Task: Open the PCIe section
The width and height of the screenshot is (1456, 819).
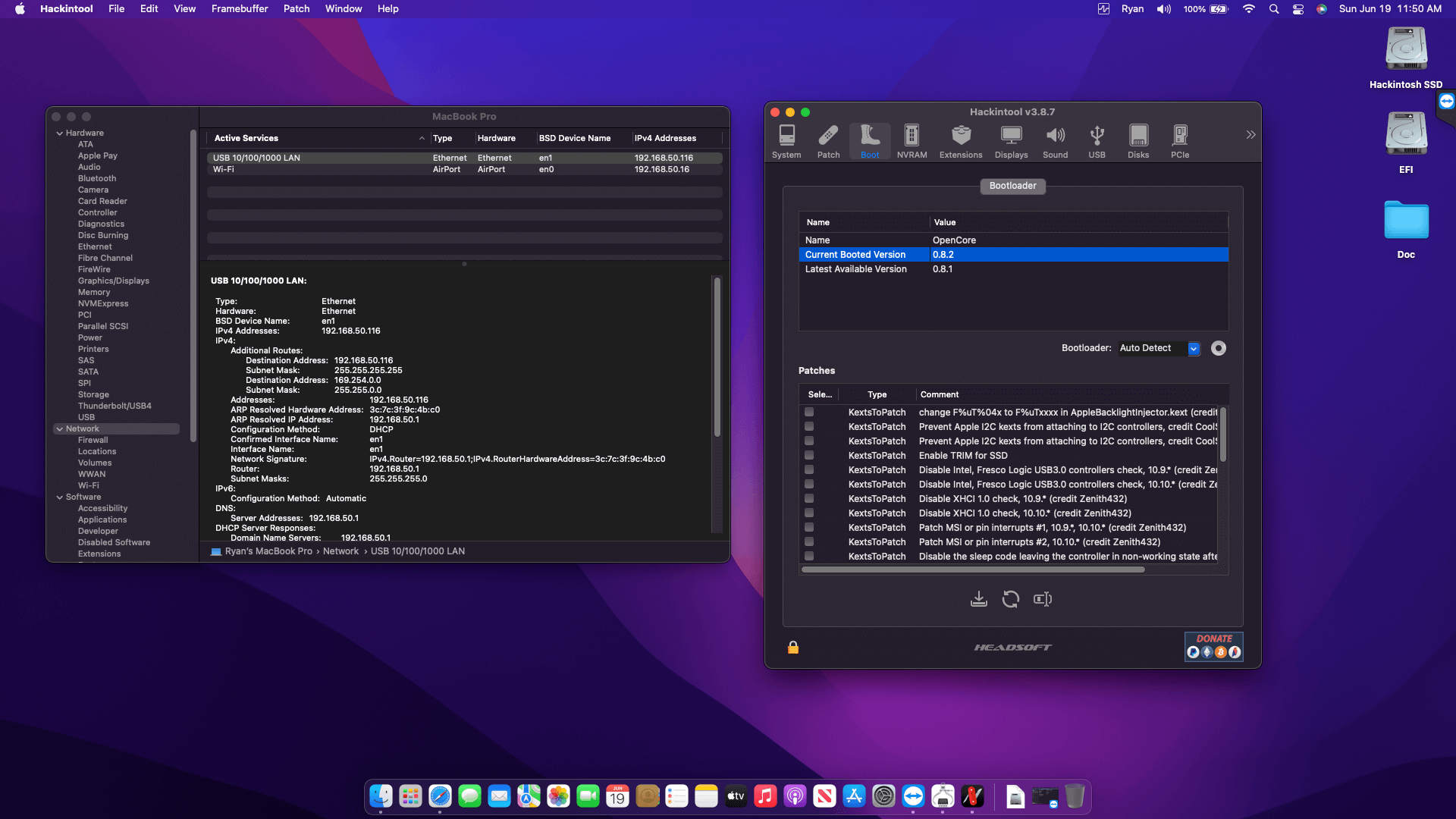Action: point(1180,142)
